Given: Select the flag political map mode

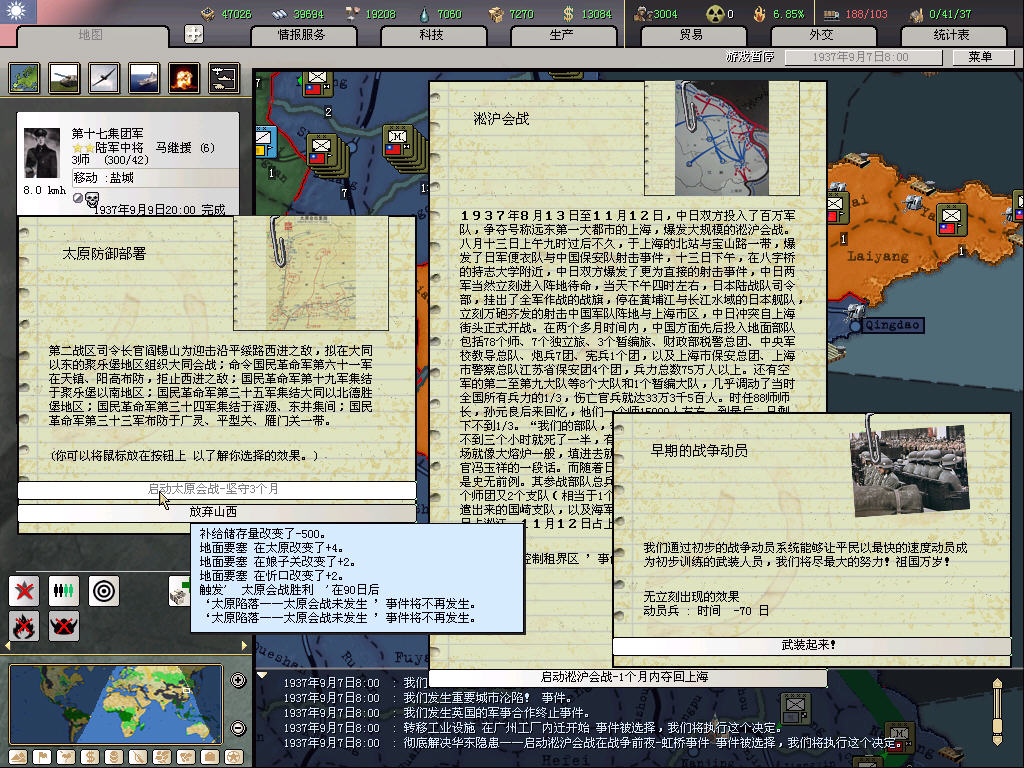Looking at the screenshot, I should (42, 757).
